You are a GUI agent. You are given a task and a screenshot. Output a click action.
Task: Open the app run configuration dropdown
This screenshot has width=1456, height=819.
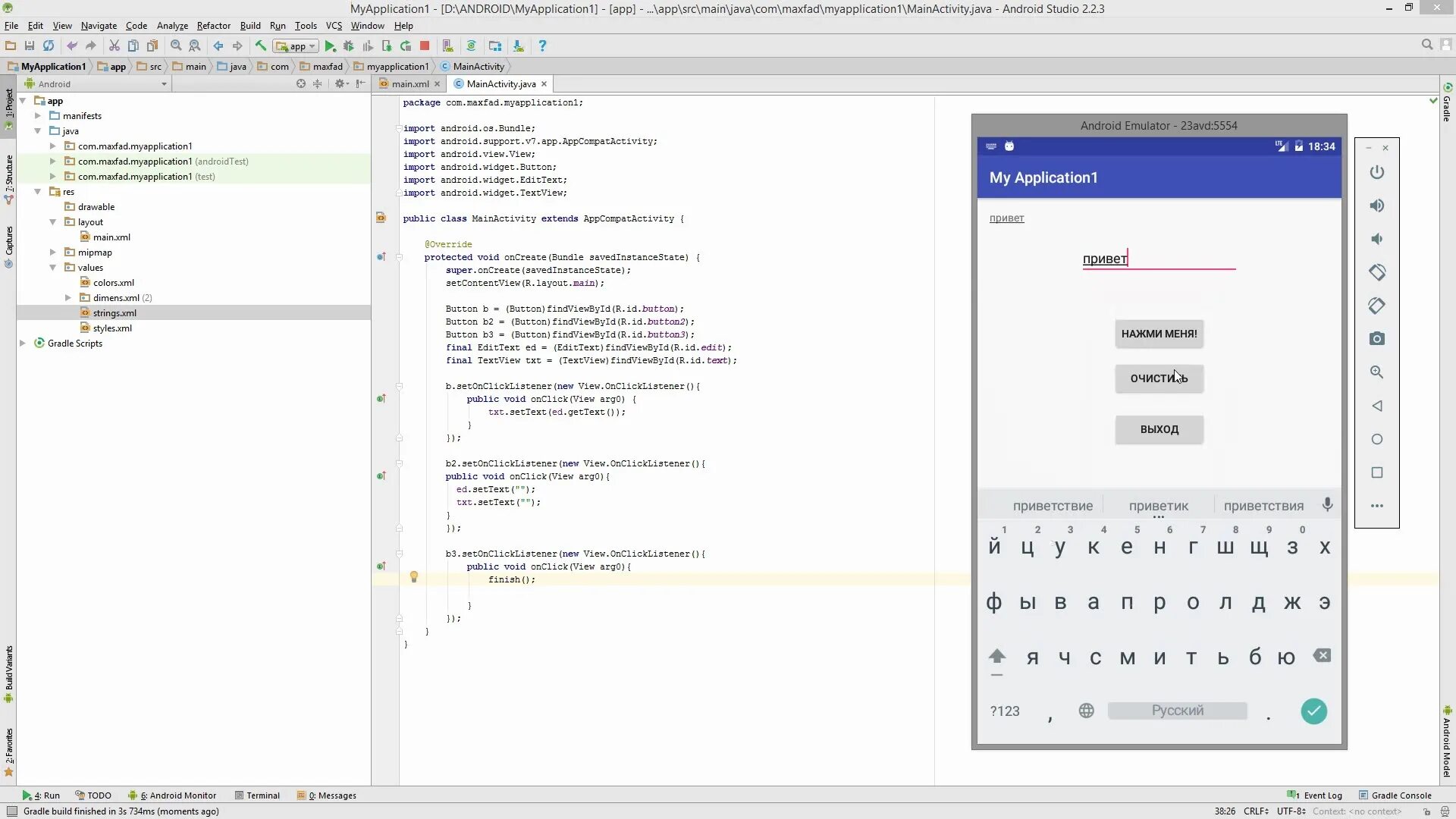coord(297,46)
